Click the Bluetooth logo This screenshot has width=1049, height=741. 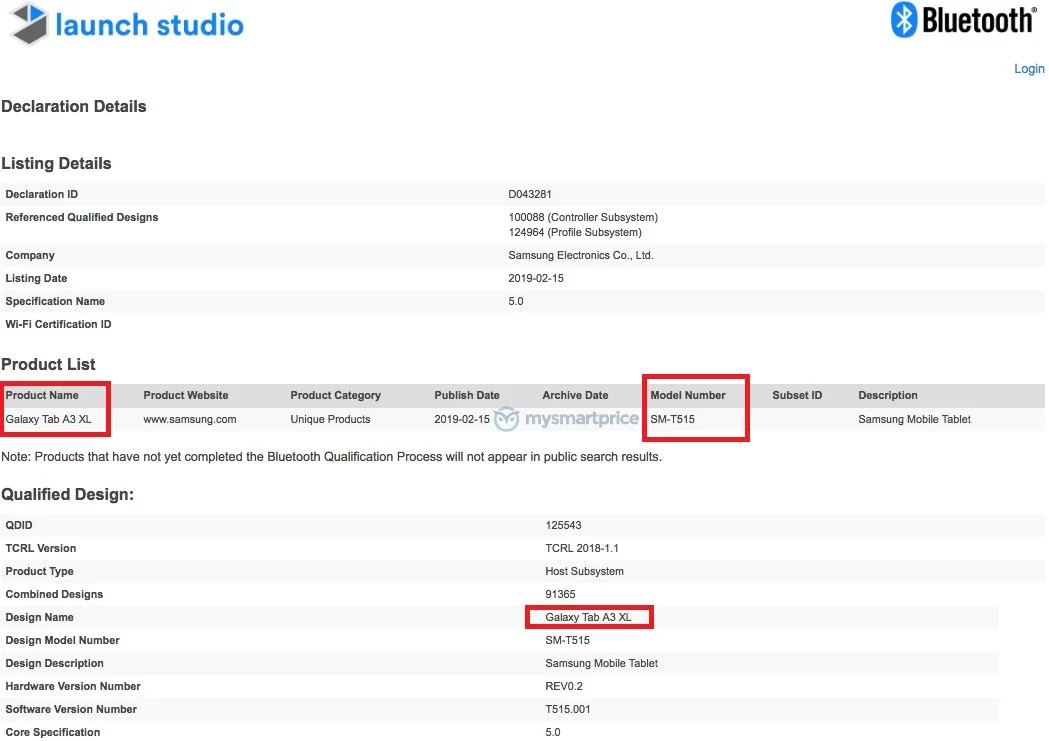click(x=964, y=20)
